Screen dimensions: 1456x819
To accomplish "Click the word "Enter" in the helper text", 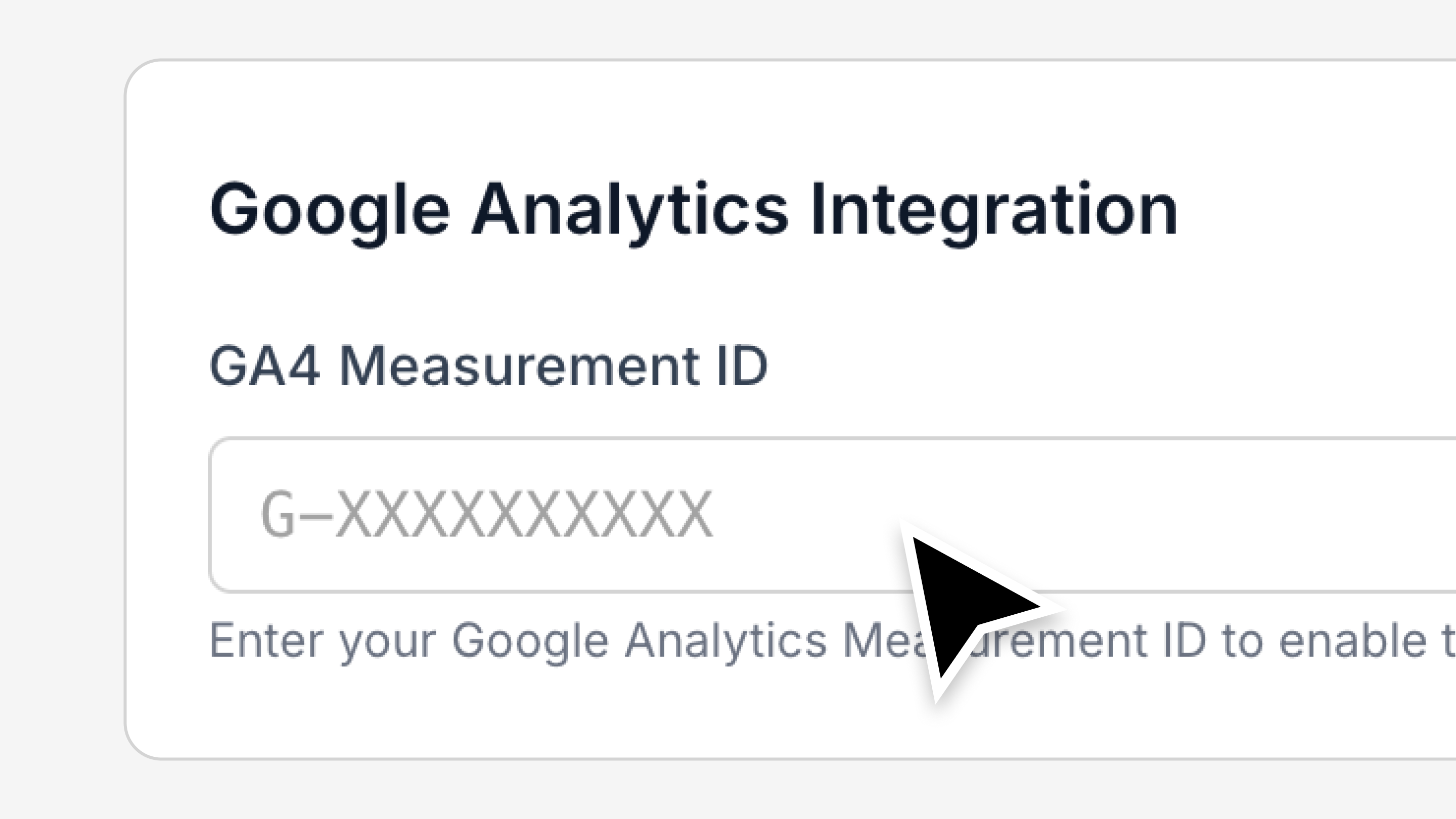I will pos(265,641).
